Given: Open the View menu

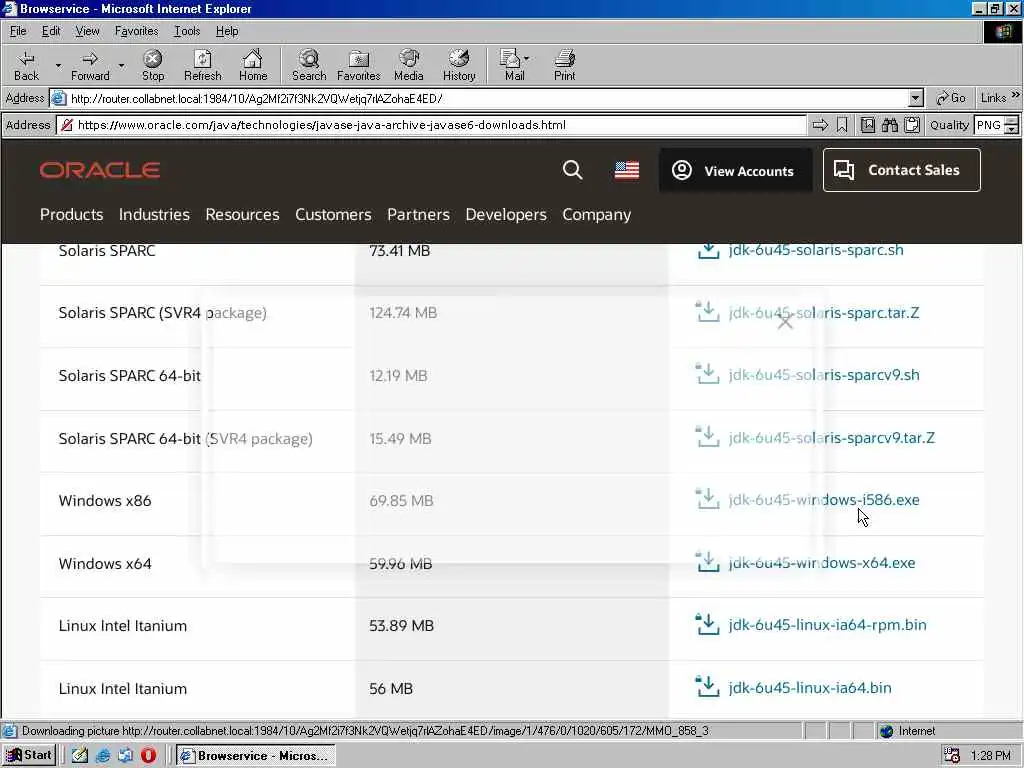Looking at the screenshot, I should (88, 31).
